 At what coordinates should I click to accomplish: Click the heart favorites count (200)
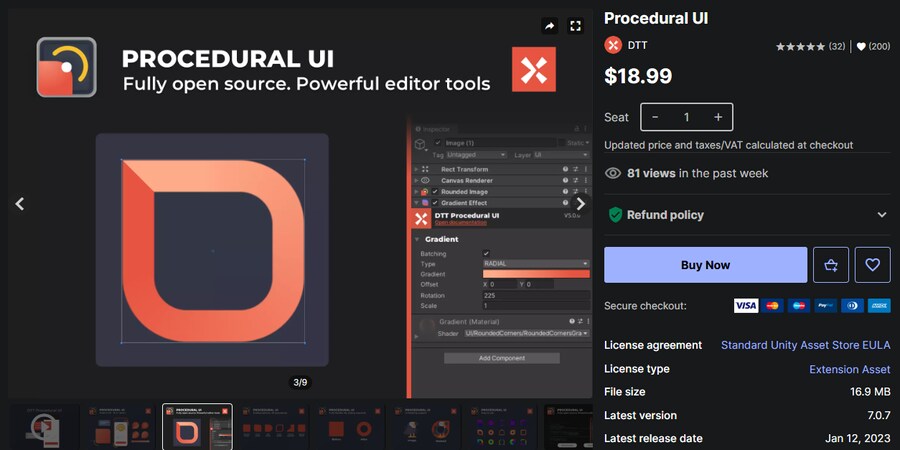coord(873,46)
